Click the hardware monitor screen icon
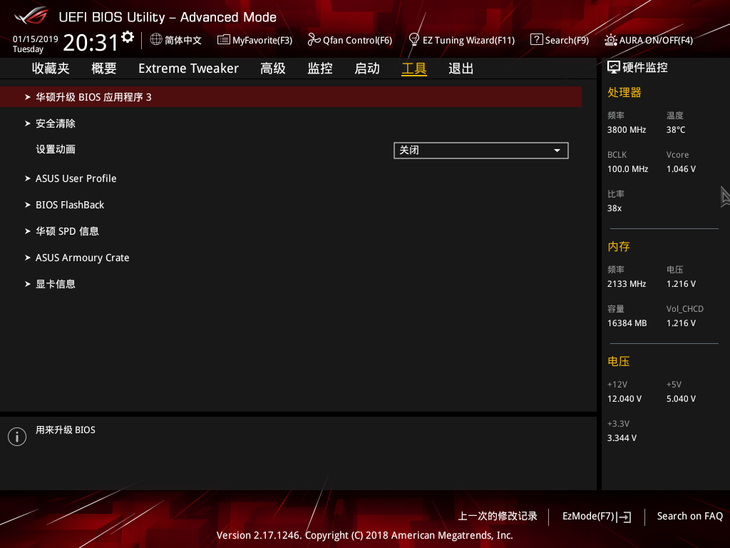 614,68
